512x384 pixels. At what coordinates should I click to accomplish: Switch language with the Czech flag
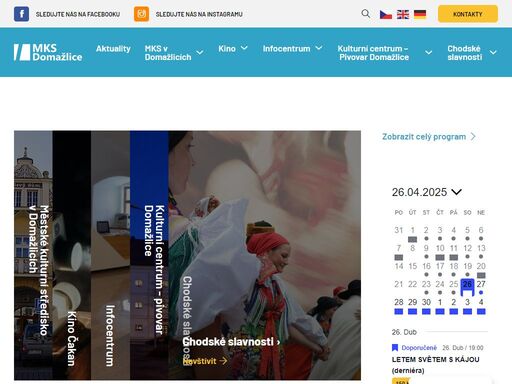(386, 14)
